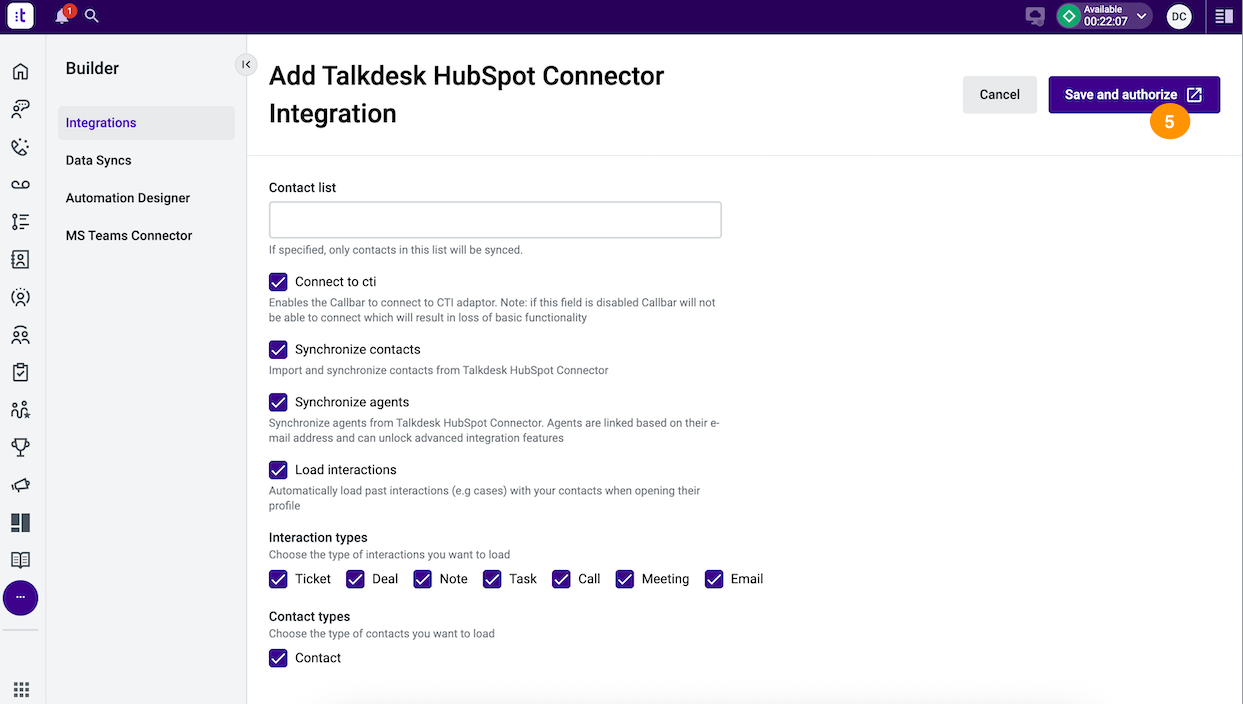This screenshot has width=1243, height=704.
Task: Uncheck the Connect to cti checkbox
Action: (278, 281)
